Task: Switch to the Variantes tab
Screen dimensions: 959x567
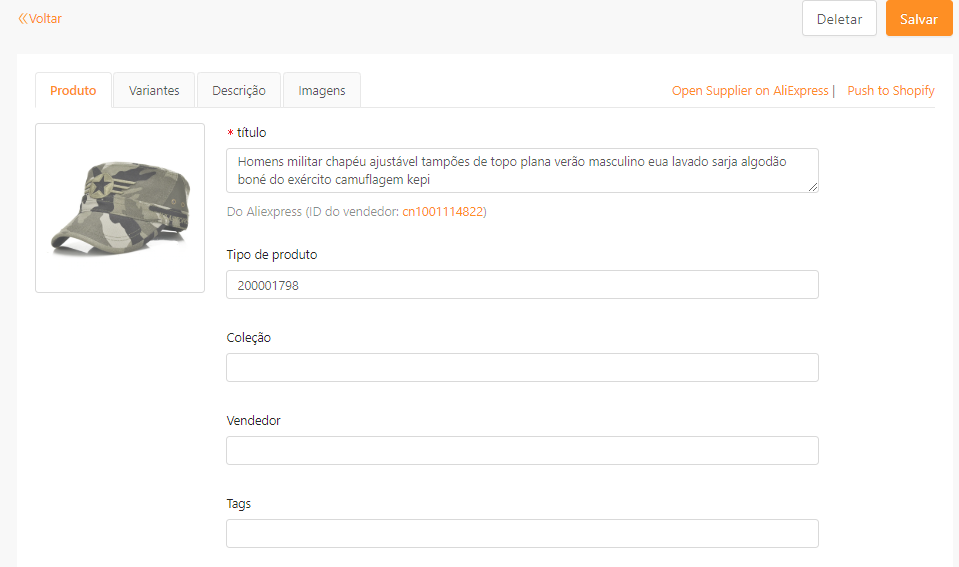Action: coord(154,91)
